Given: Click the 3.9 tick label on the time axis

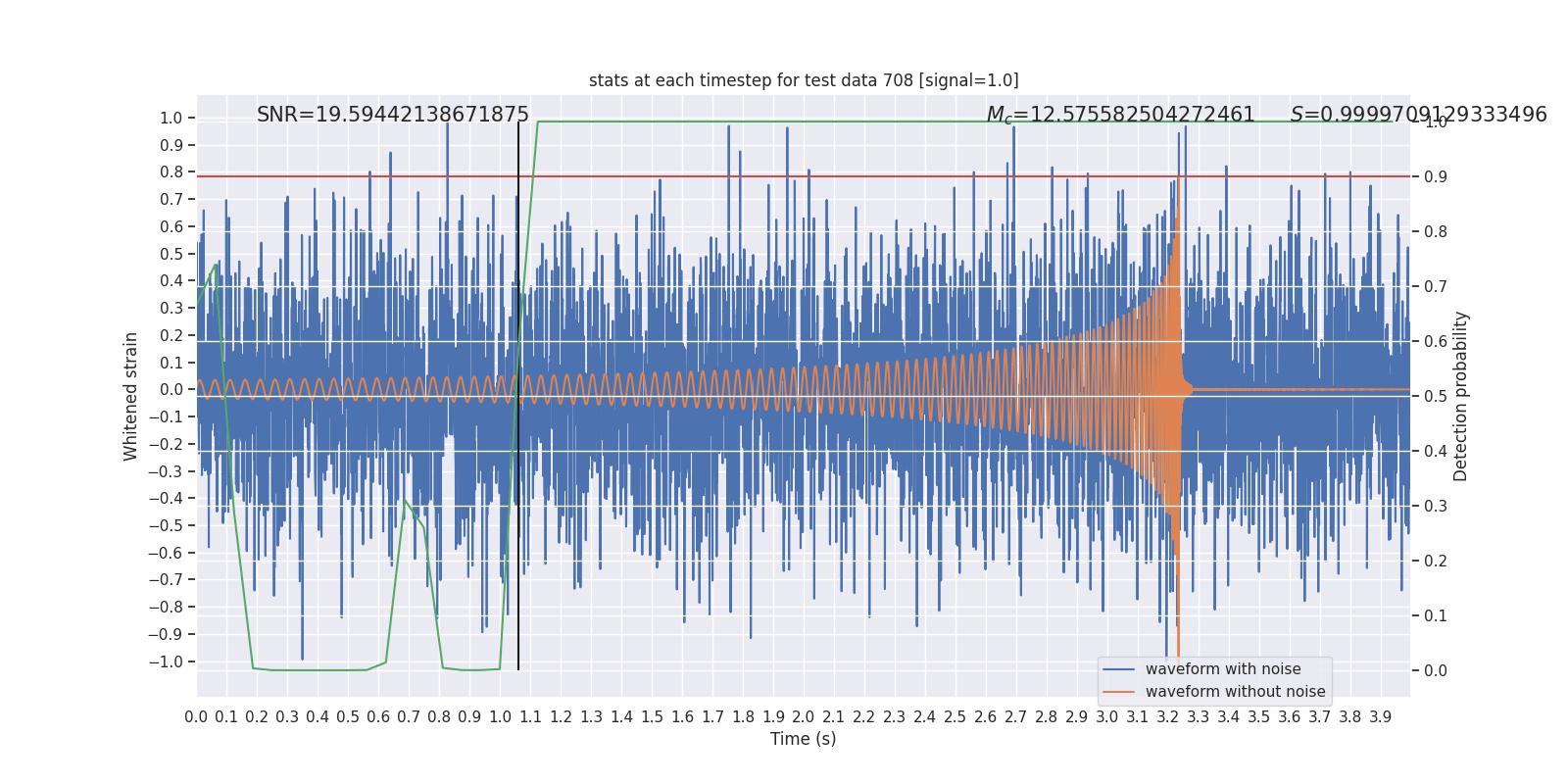Looking at the screenshot, I should [1381, 717].
